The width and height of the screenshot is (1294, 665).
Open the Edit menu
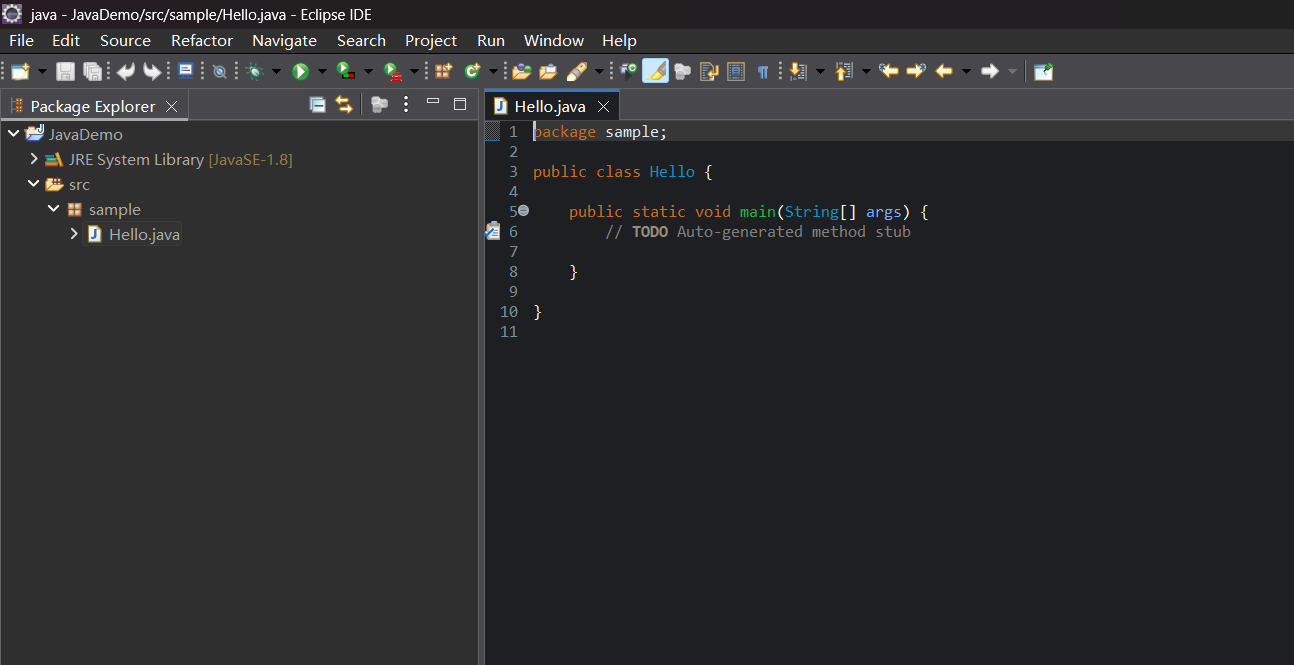coord(66,40)
